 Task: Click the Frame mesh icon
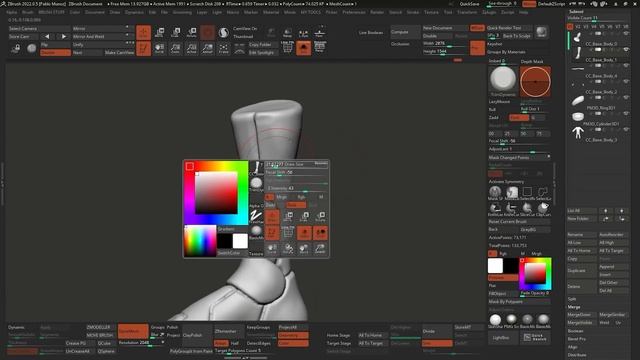(x=224, y=49)
